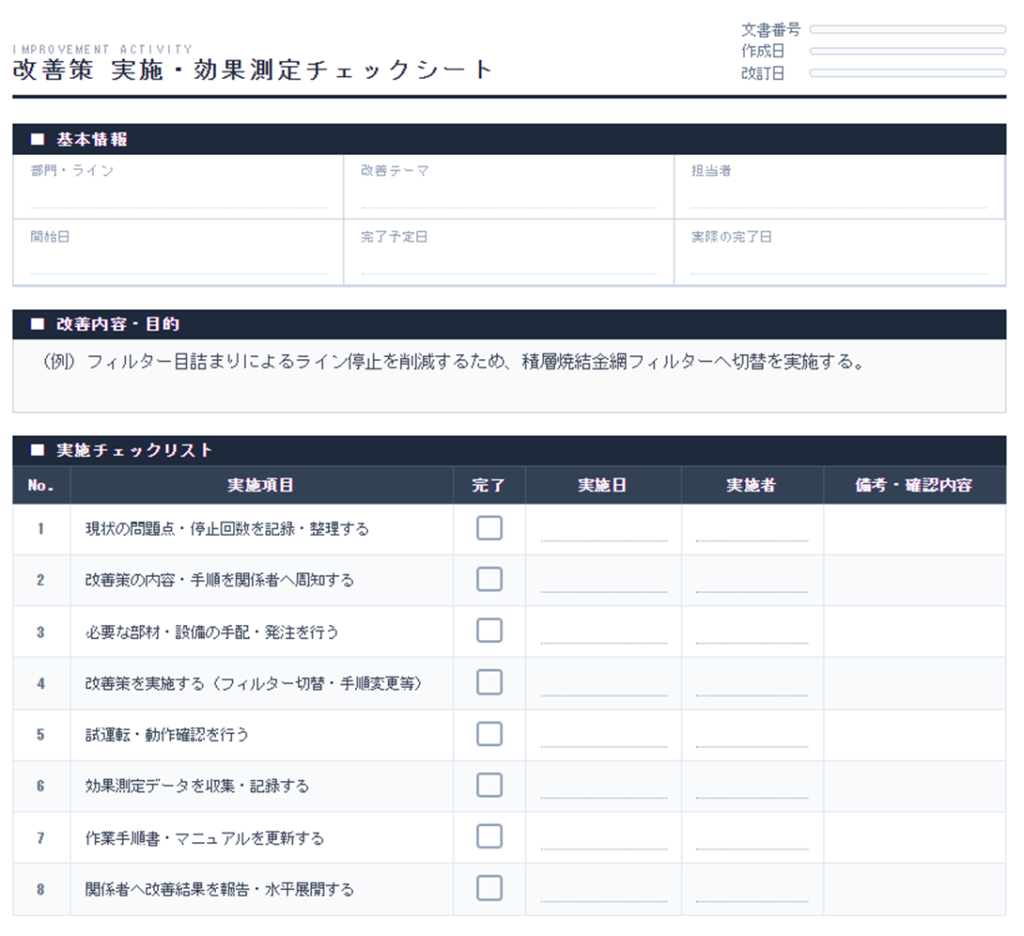Viewport: 1024px width, 936px height.
Task: Check the box for 関係者へ改善結果を報告 row
Action: [489, 888]
